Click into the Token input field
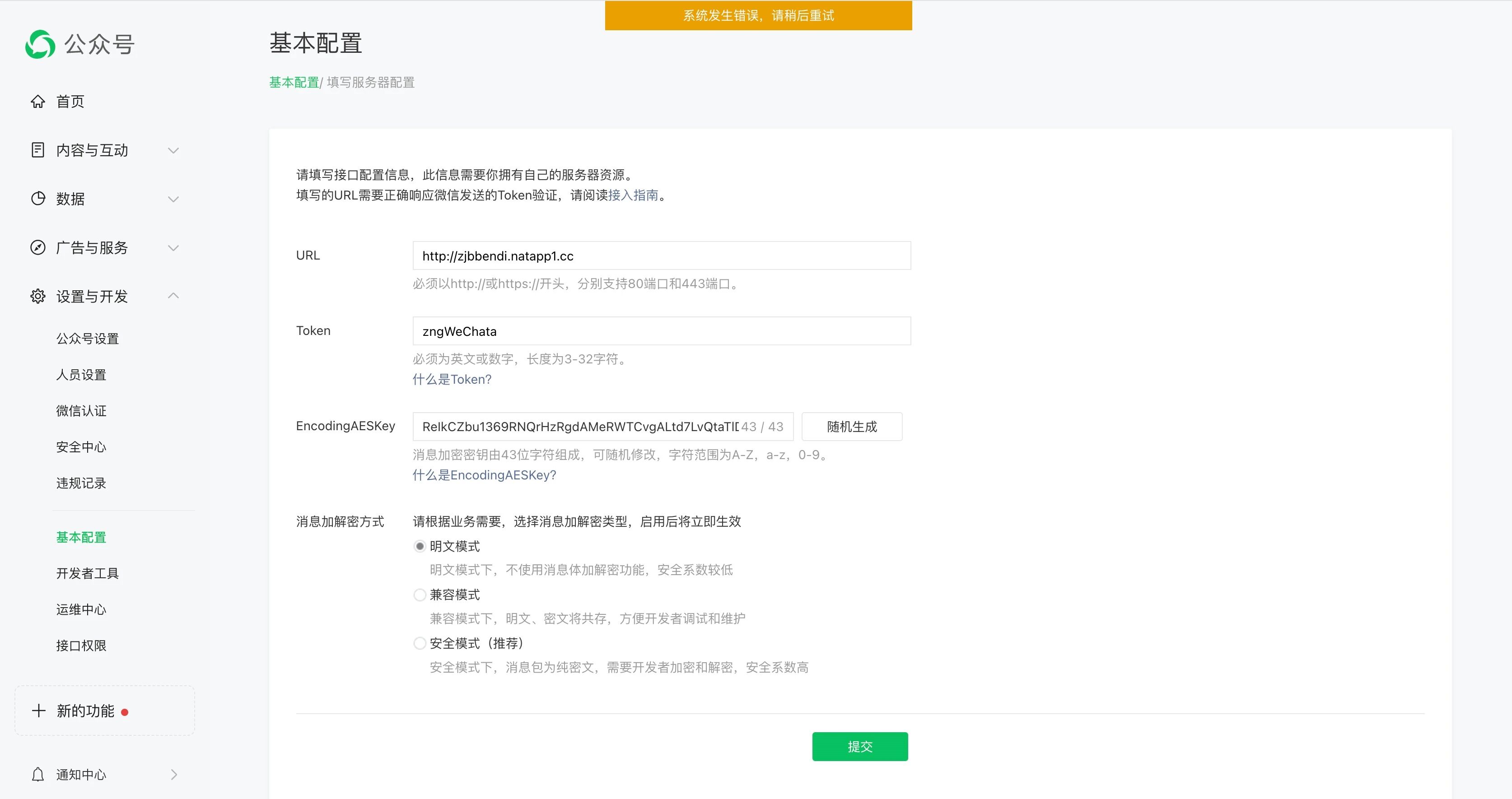The width and height of the screenshot is (1512, 799). [x=661, y=331]
